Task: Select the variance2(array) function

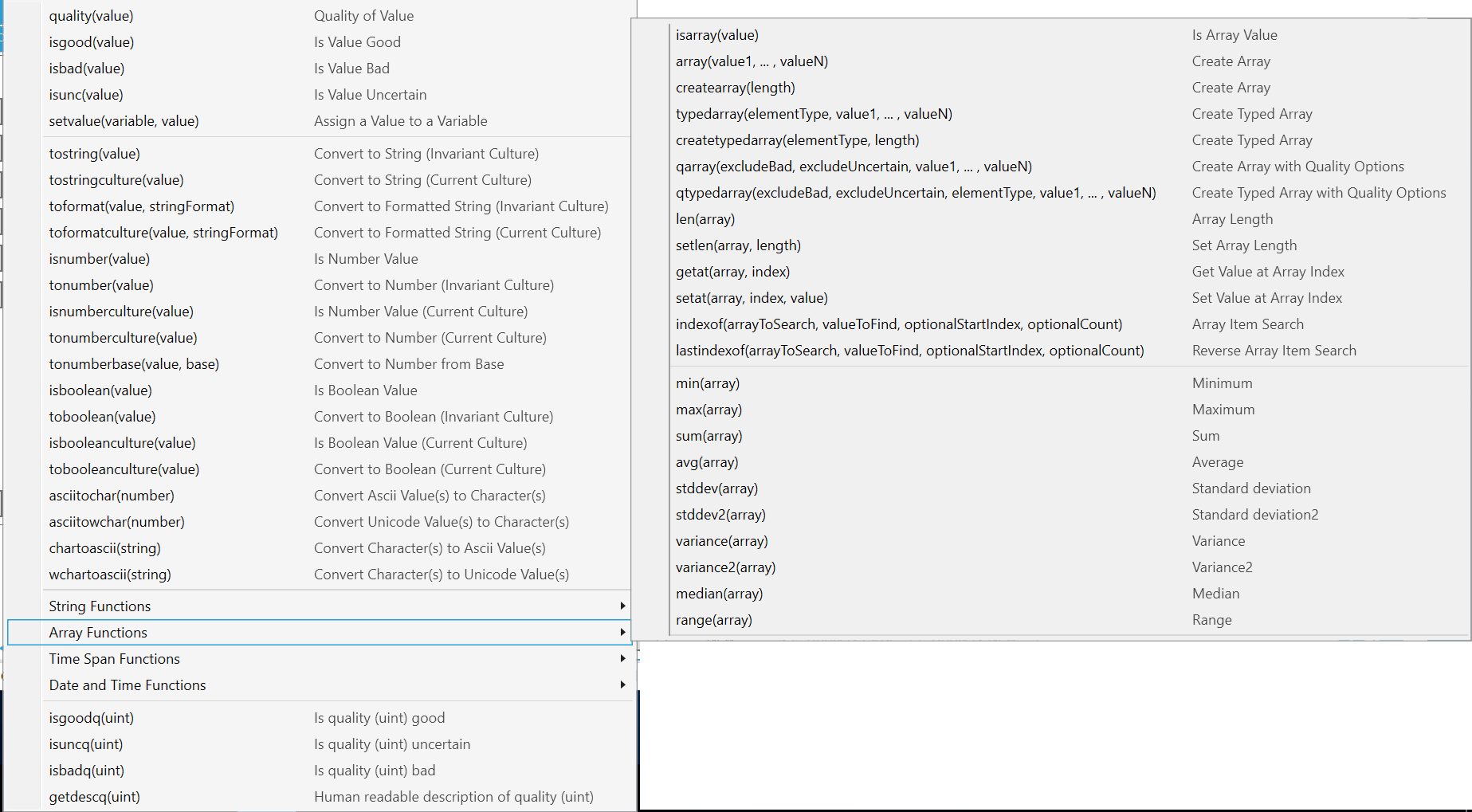Action: [x=725, y=567]
